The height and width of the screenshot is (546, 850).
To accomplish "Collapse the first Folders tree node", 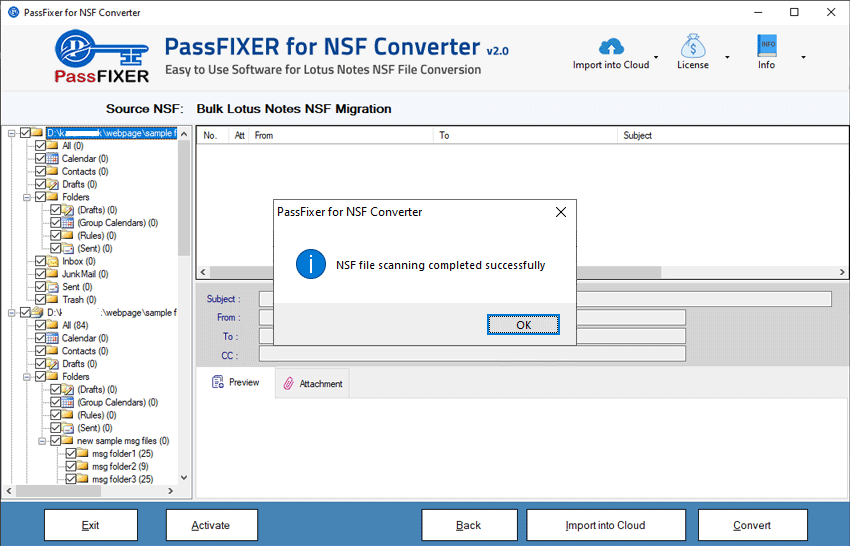I will coord(27,197).
